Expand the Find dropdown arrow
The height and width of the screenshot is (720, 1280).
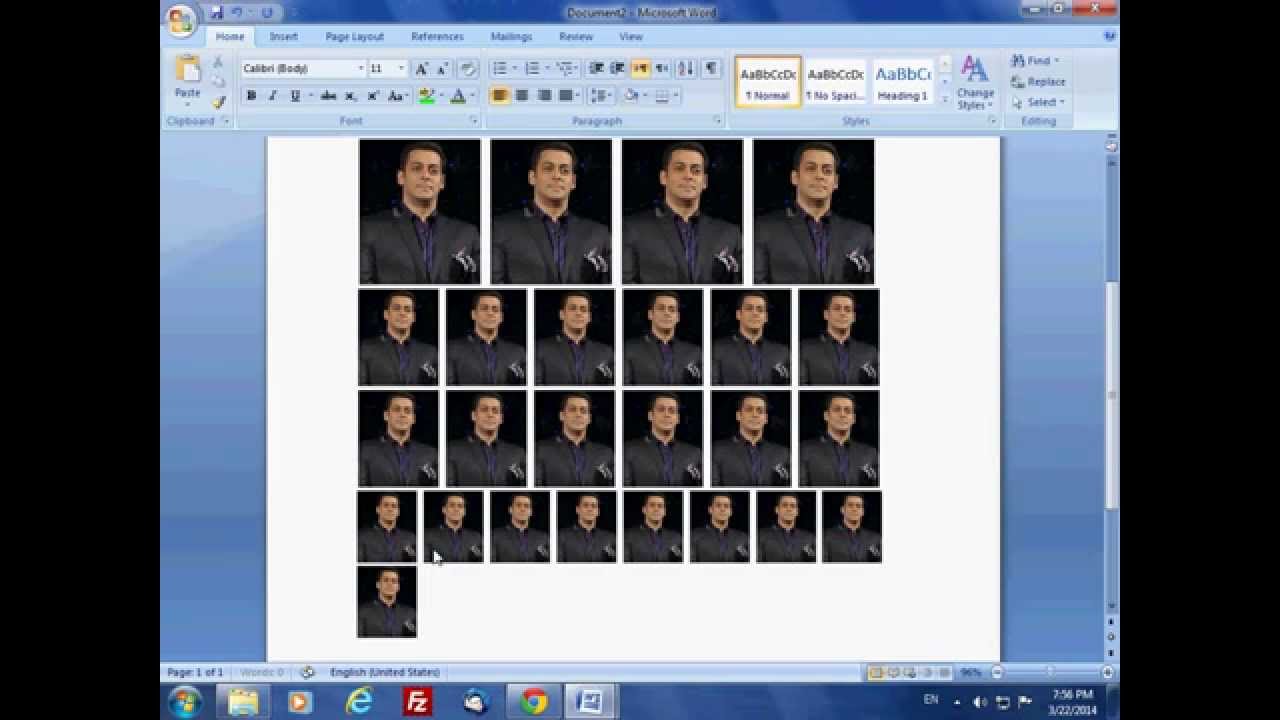click(1056, 61)
